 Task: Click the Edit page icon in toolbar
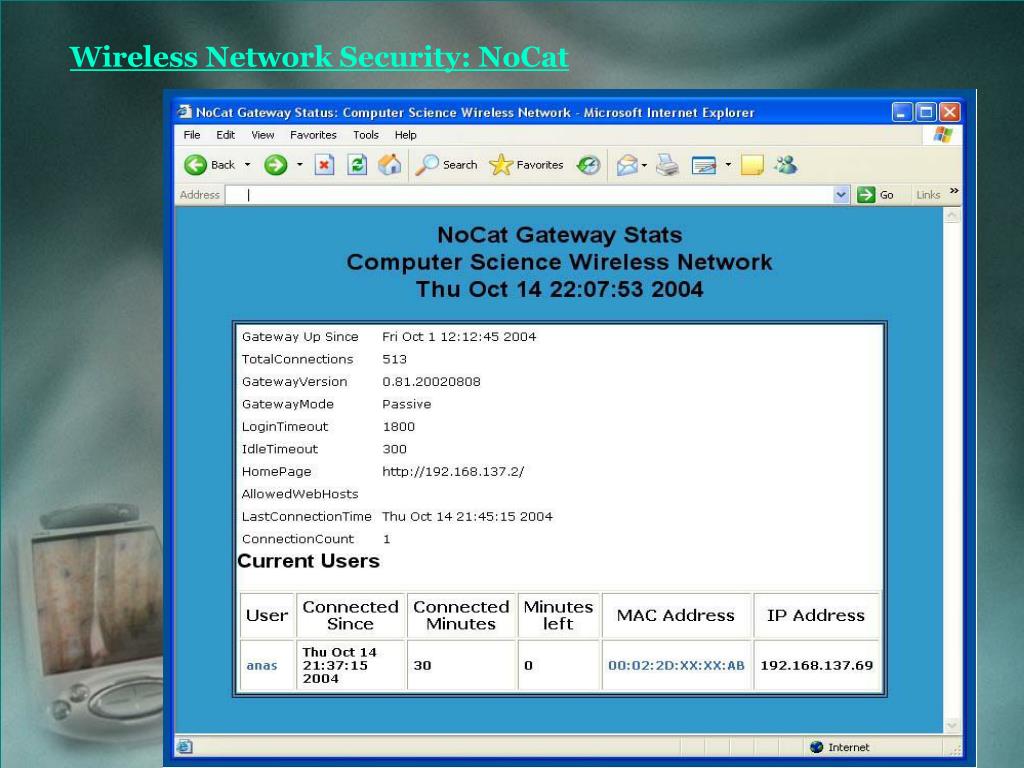(704, 165)
